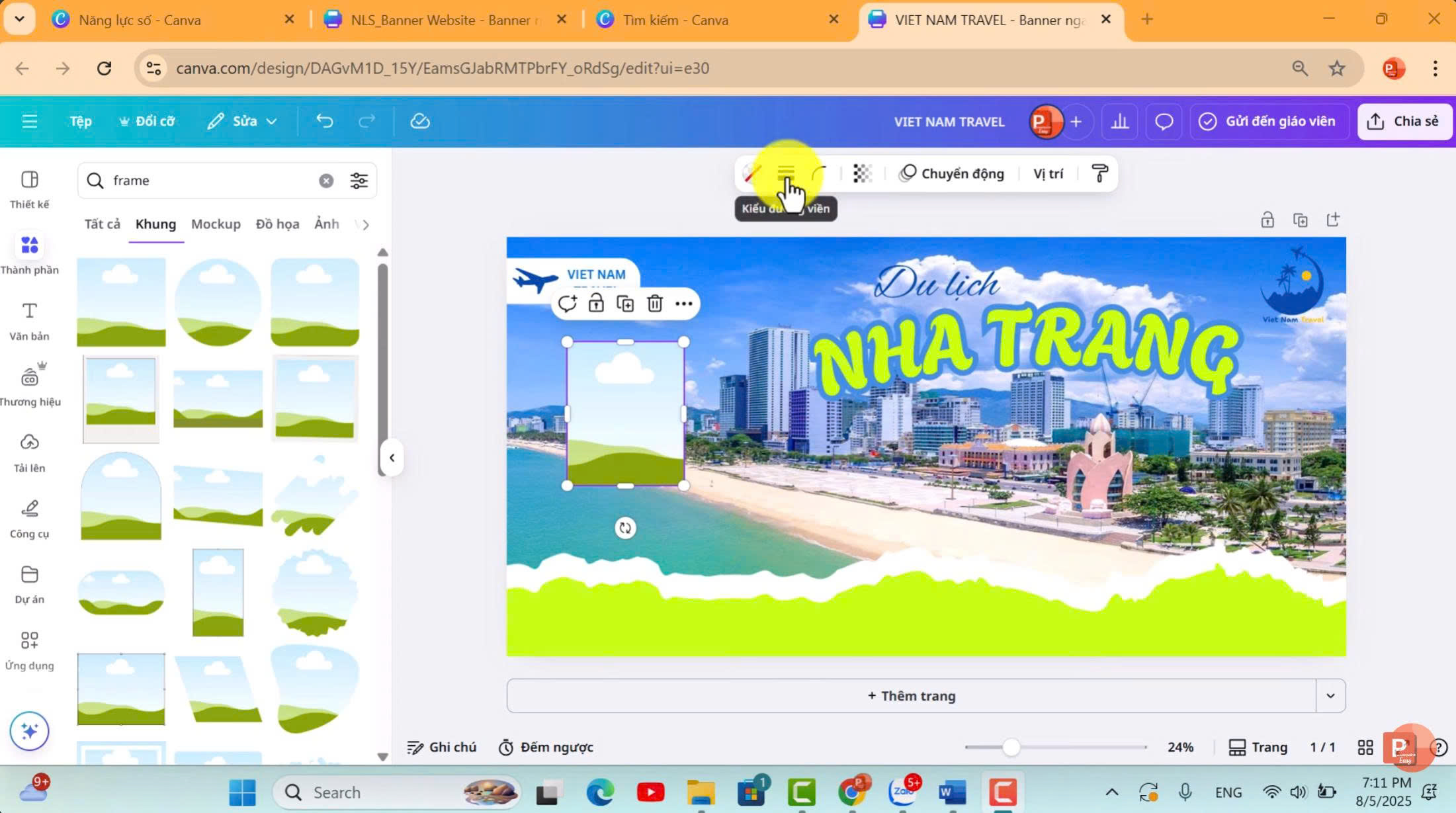Viewport: 1456px width, 813px height.
Task: Click undo arrow in top bar
Action: click(x=324, y=121)
